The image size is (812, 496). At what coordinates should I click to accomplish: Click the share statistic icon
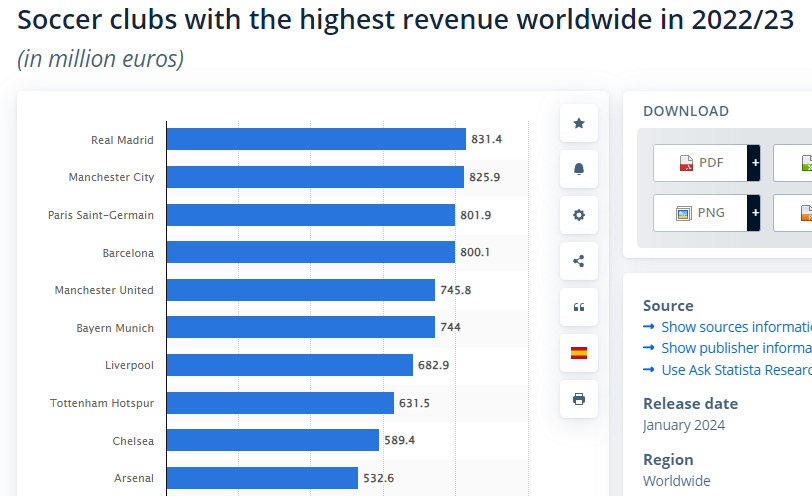579,261
